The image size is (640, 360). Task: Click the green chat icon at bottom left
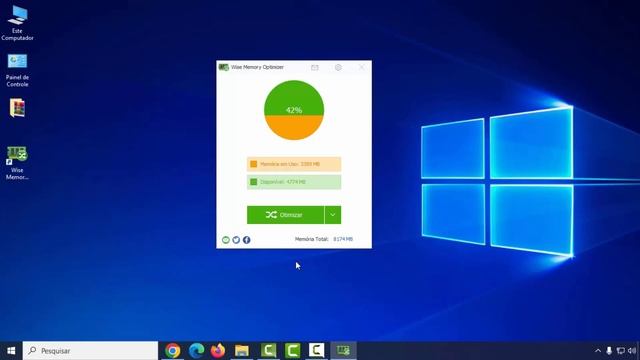[x=226, y=240]
